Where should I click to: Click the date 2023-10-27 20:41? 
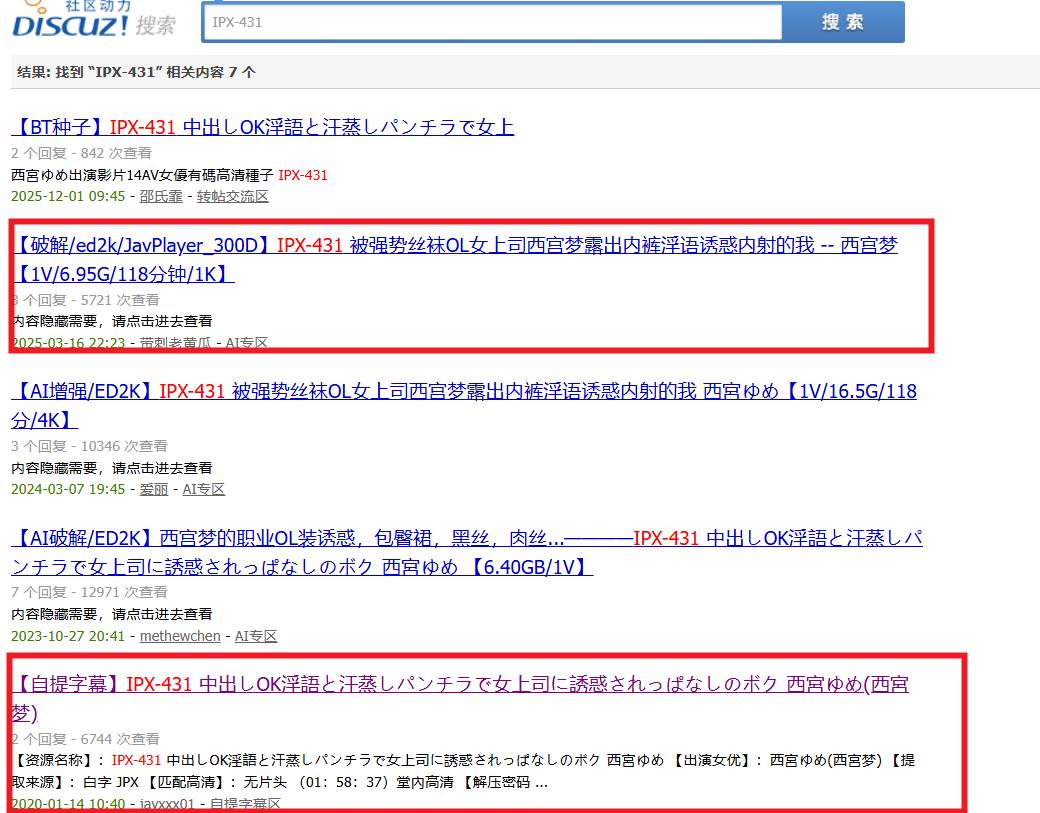[x=68, y=636]
